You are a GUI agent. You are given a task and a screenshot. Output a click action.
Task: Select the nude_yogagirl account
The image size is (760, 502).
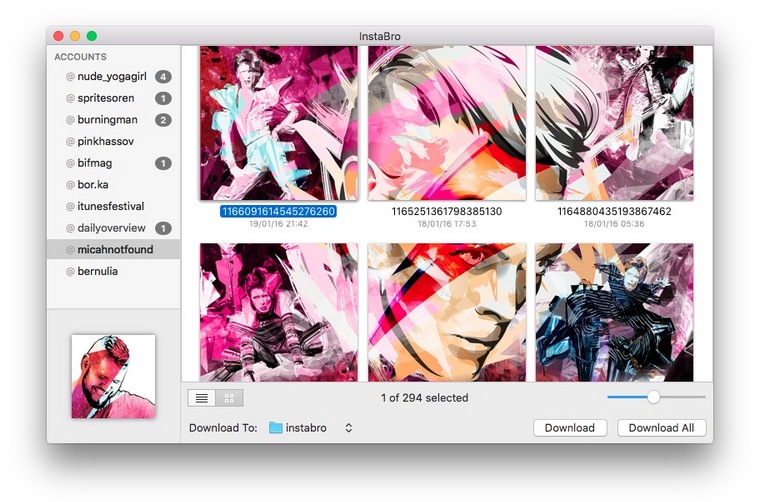tap(114, 77)
